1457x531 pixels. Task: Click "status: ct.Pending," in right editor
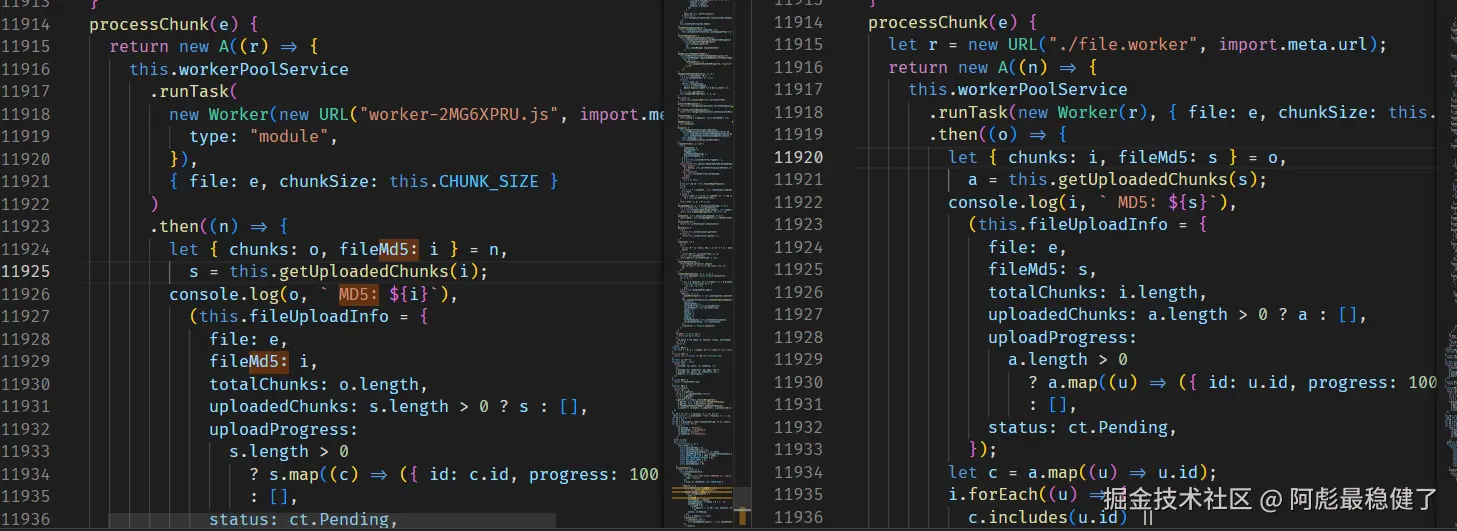pos(1083,427)
